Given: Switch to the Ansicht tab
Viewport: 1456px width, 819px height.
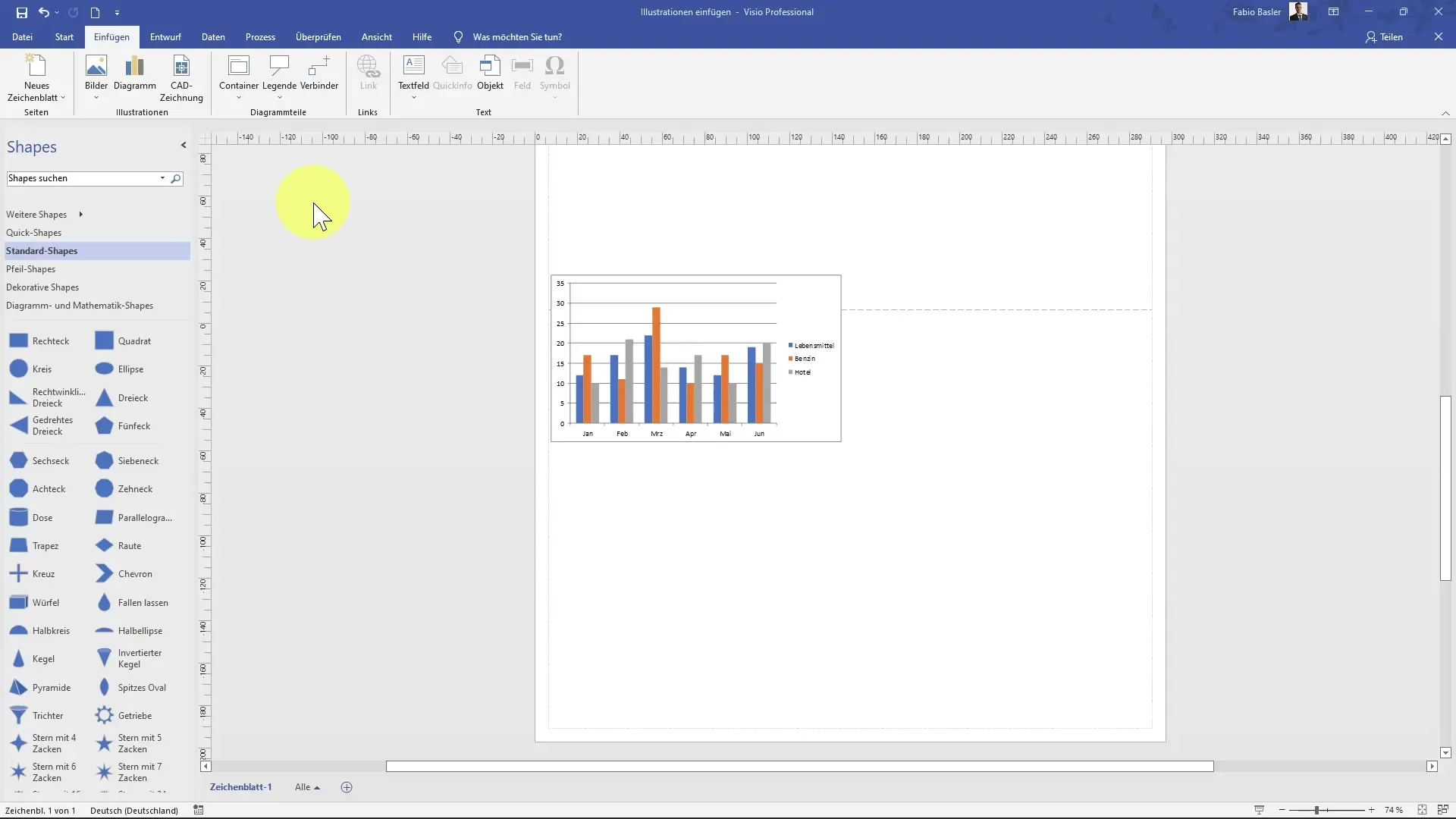Looking at the screenshot, I should pyautogui.click(x=377, y=36).
